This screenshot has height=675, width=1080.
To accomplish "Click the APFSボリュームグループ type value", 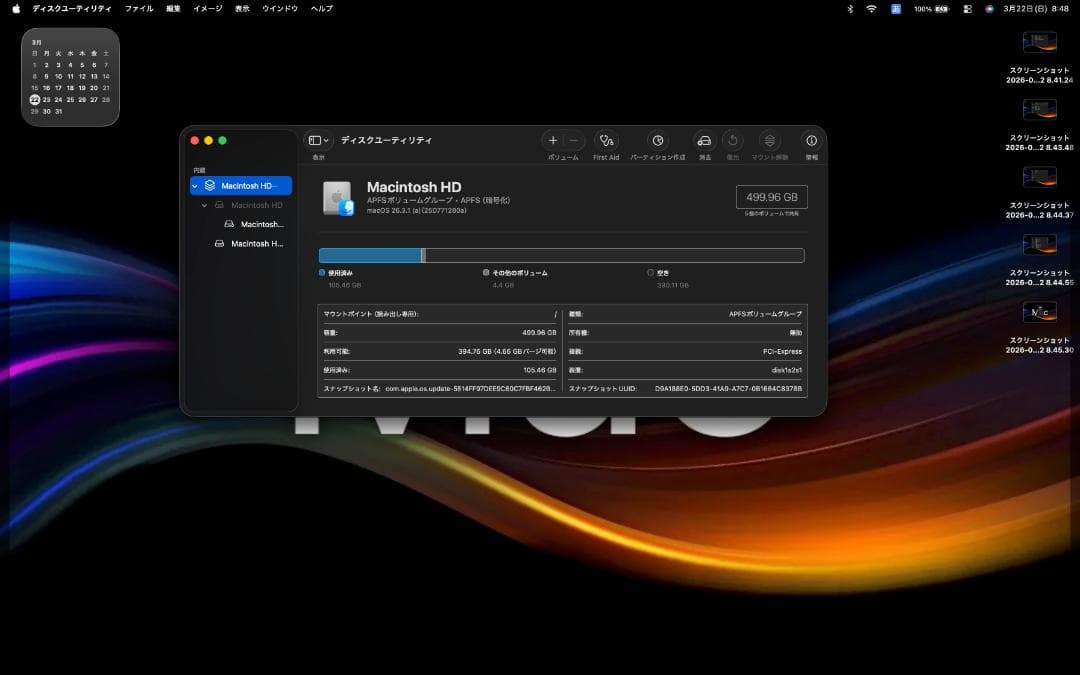I will pyautogui.click(x=765, y=314).
